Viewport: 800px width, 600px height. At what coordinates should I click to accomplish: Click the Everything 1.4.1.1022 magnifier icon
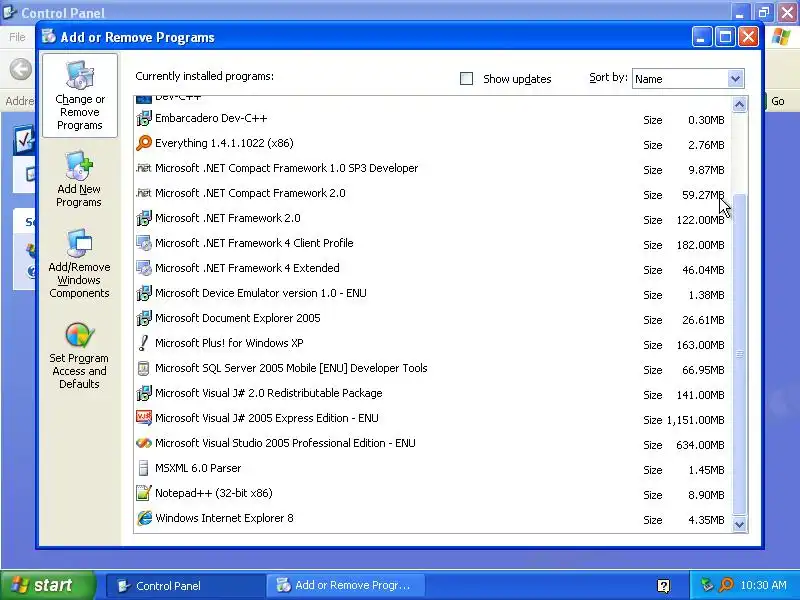[x=144, y=143]
